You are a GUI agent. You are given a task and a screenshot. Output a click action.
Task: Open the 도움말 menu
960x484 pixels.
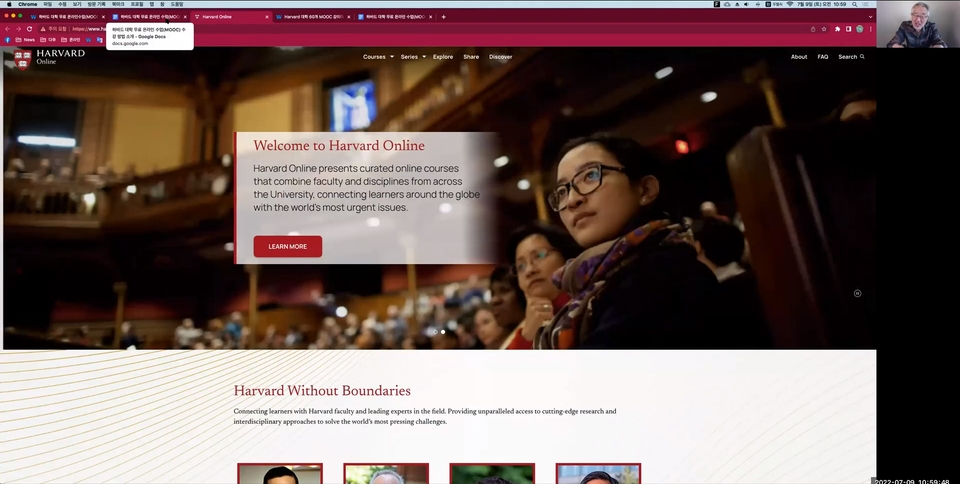tap(177, 4)
